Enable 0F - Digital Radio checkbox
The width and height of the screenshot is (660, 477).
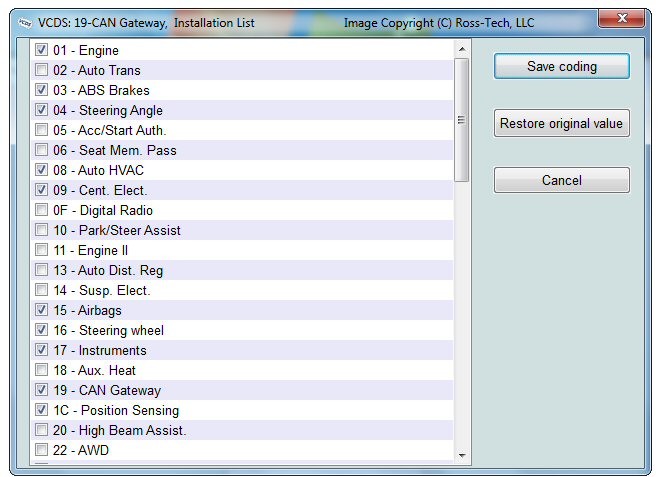point(41,210)
